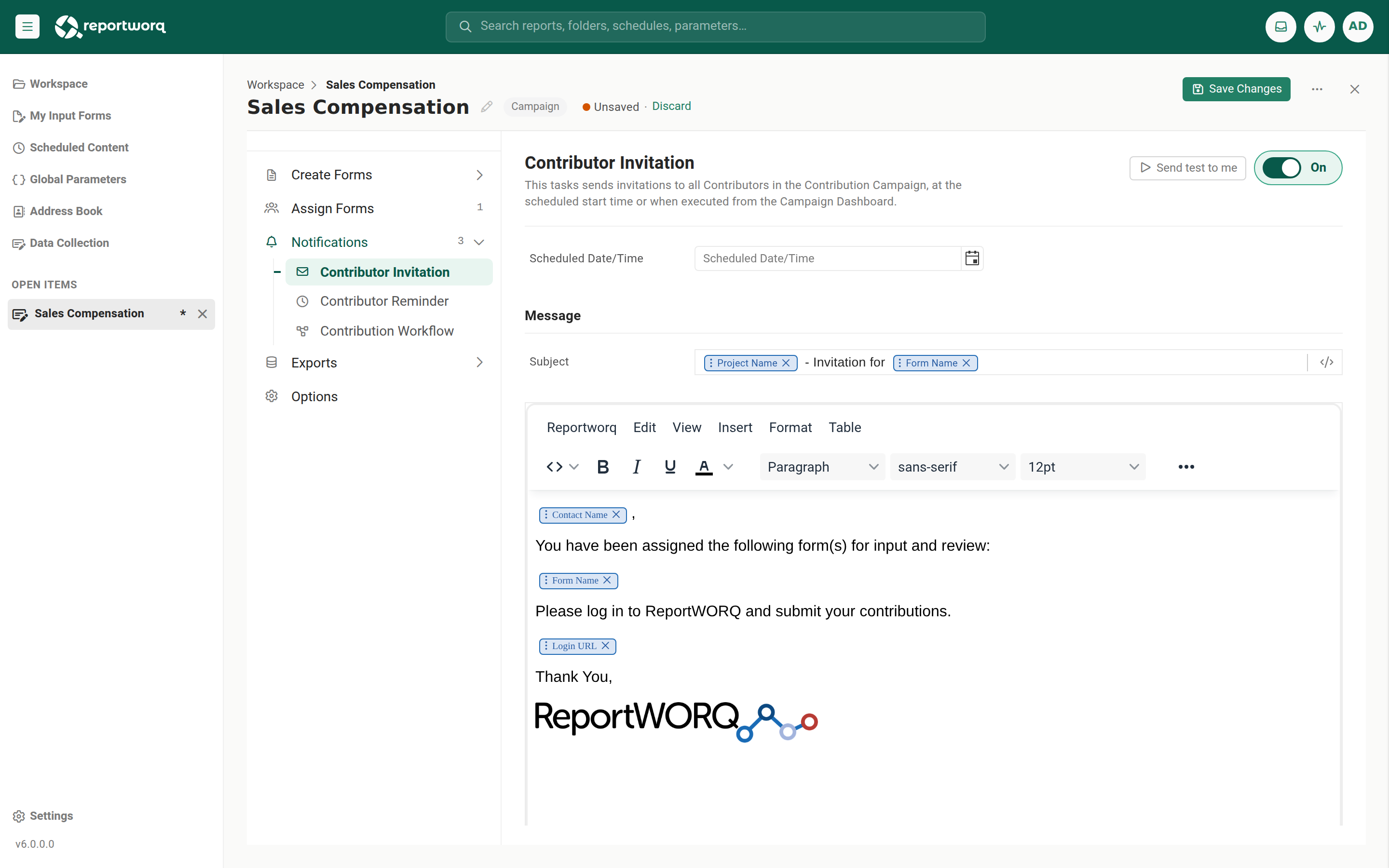
Task: Click the Scheduled Date/Time input field
Action: [827, 258]
